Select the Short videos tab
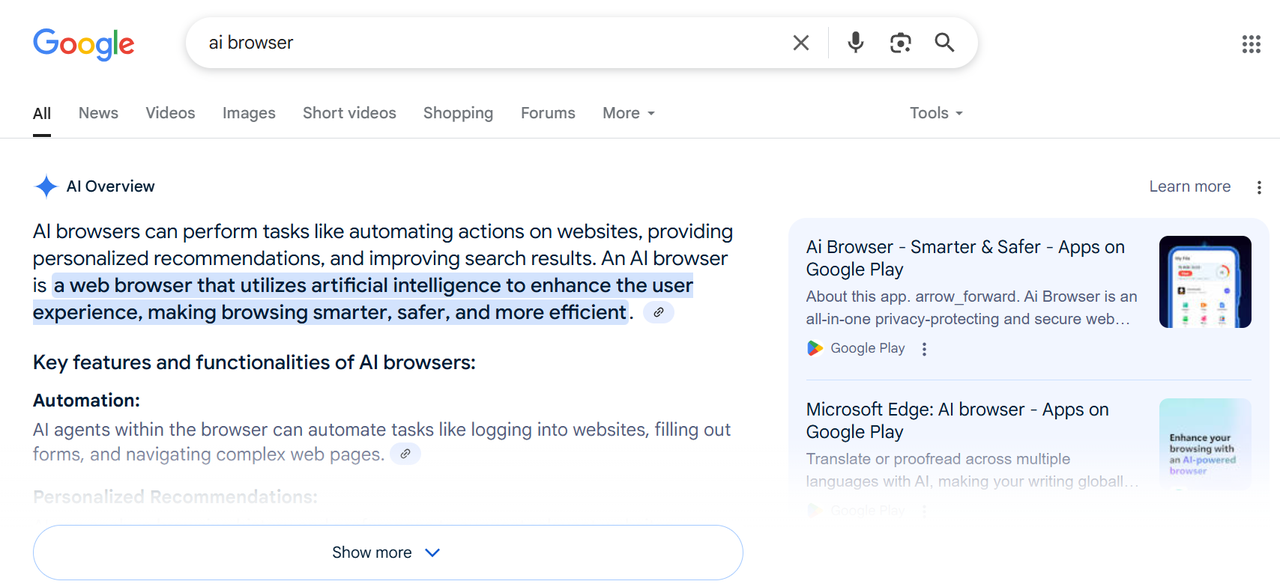 tap(349, 114)
